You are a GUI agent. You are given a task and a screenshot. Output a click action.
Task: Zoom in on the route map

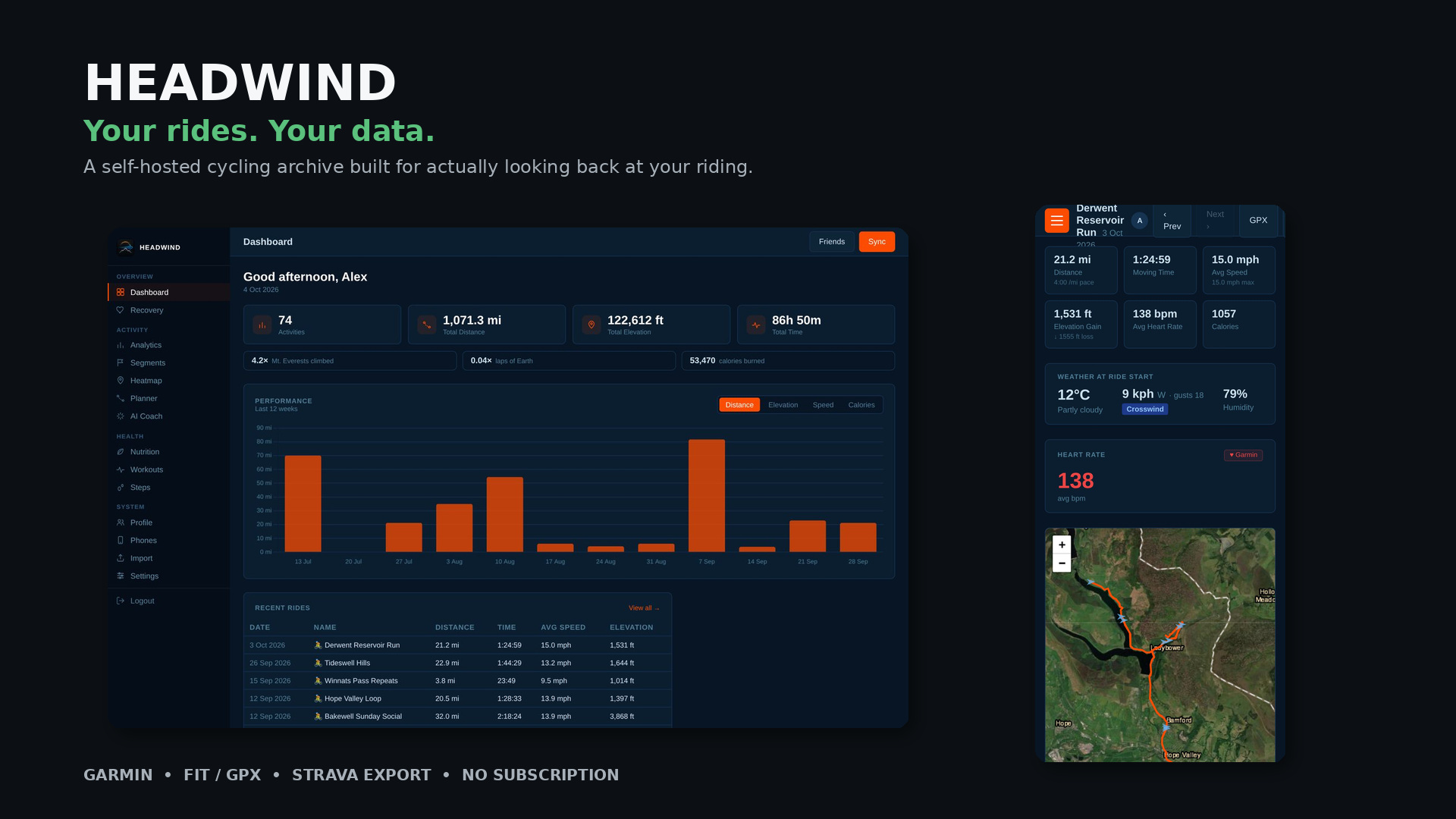pyautogui.click(x=1062, y=545)
